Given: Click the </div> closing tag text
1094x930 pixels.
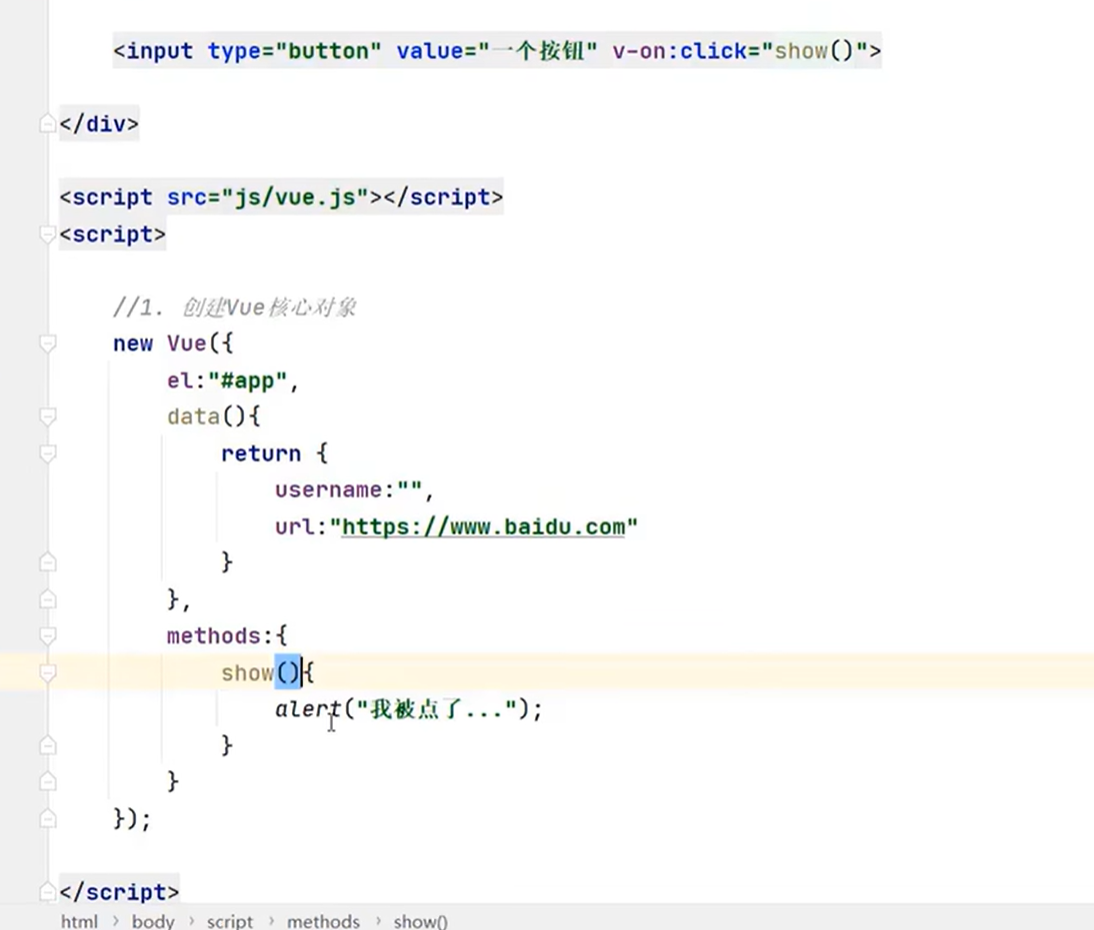Looking at the screenshot, I should tap(99, 124).
